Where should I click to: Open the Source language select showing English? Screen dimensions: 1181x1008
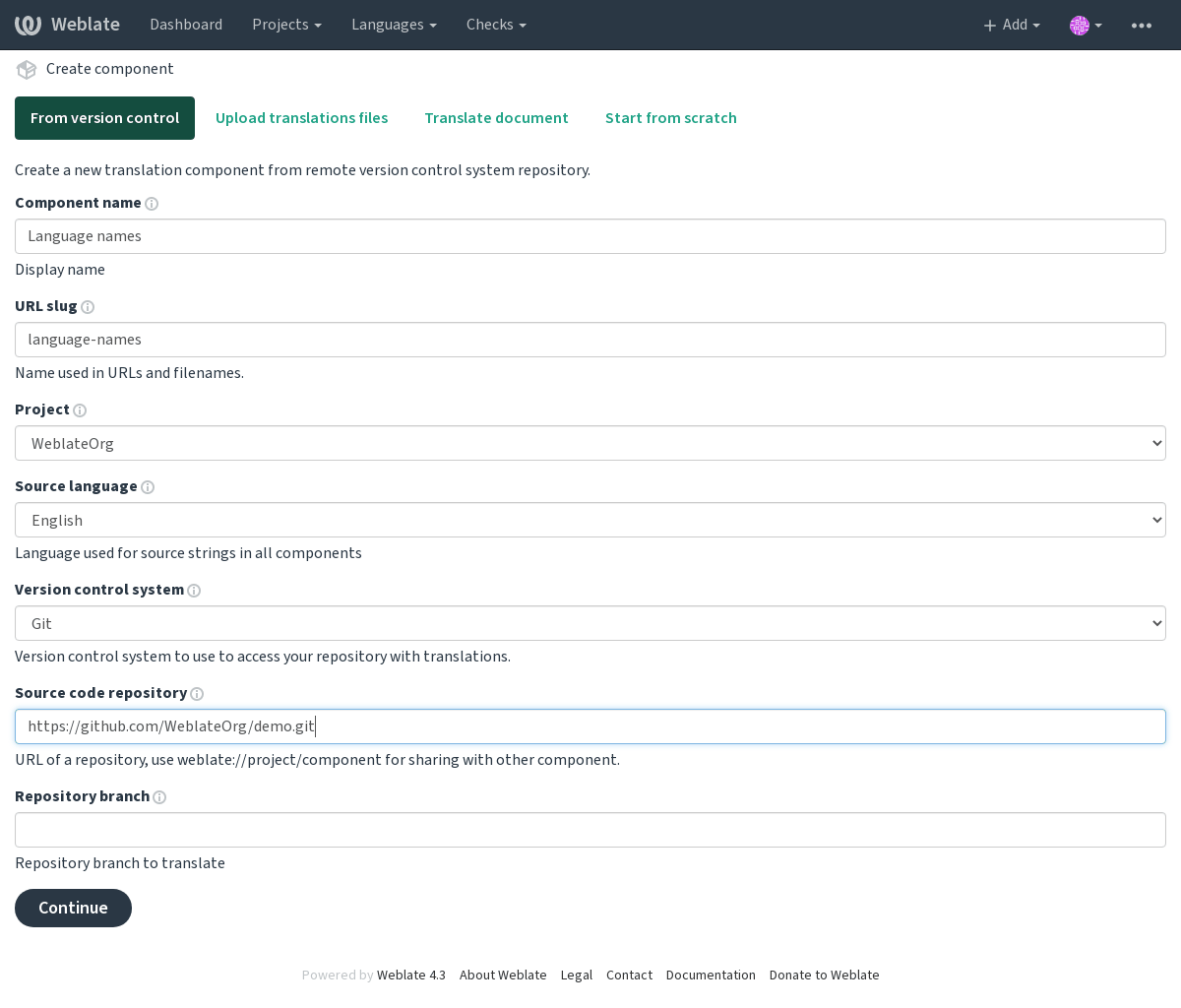[590, 520]
